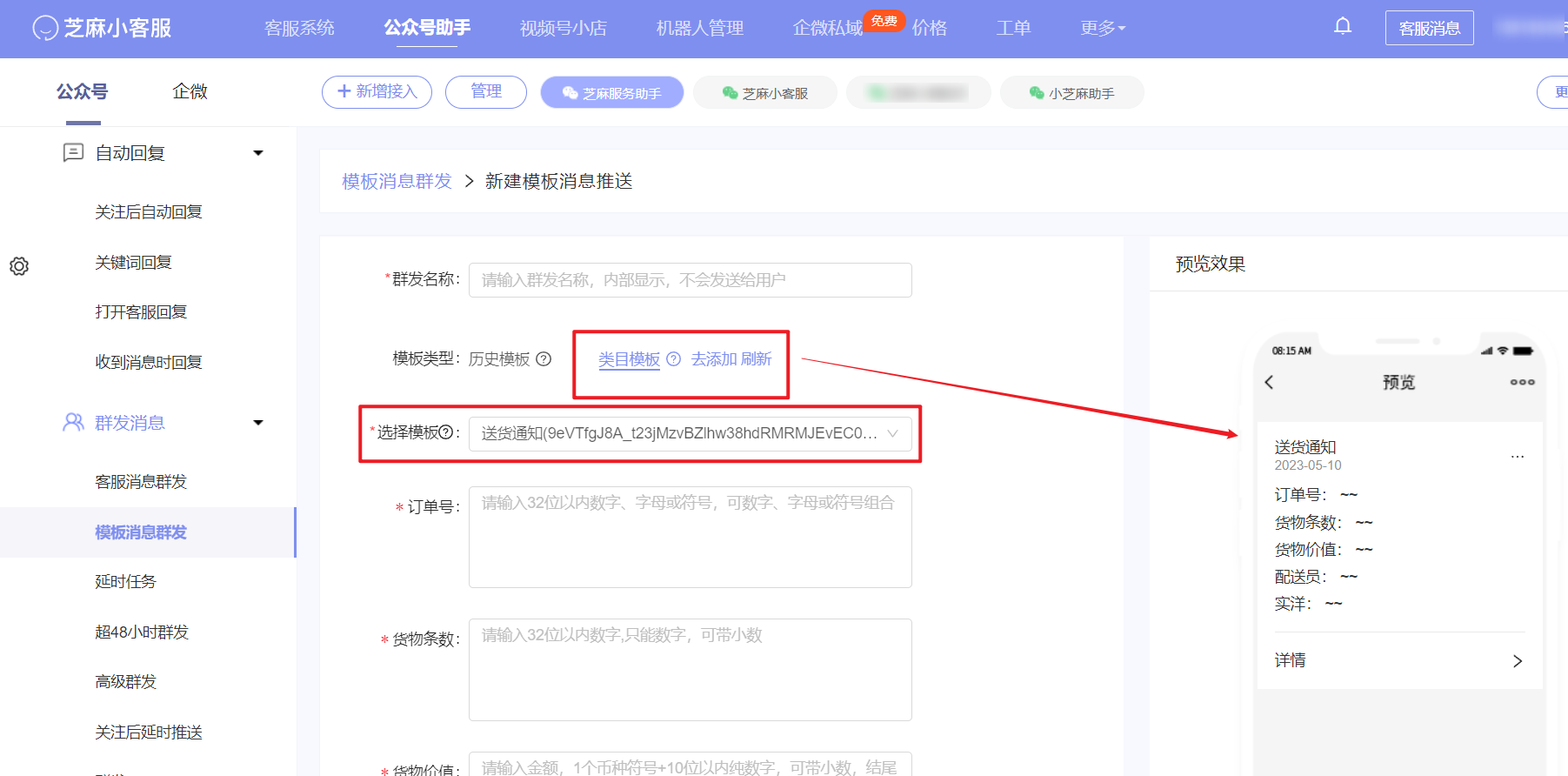1568x776 pixels.
Task: Switch to the 企微 tab
Action: click(x=190, y=91)
